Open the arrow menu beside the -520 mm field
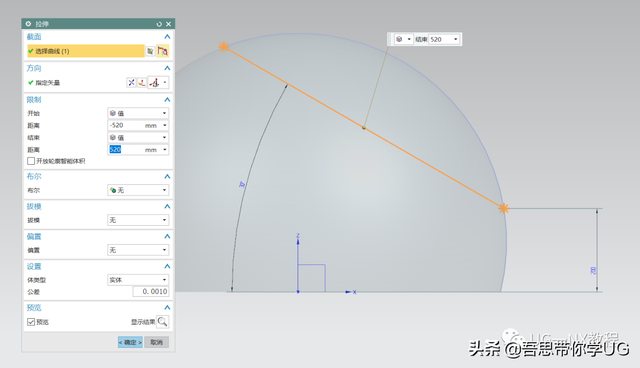The height and width of the screenshot is (368, 640). pos(165,125)
